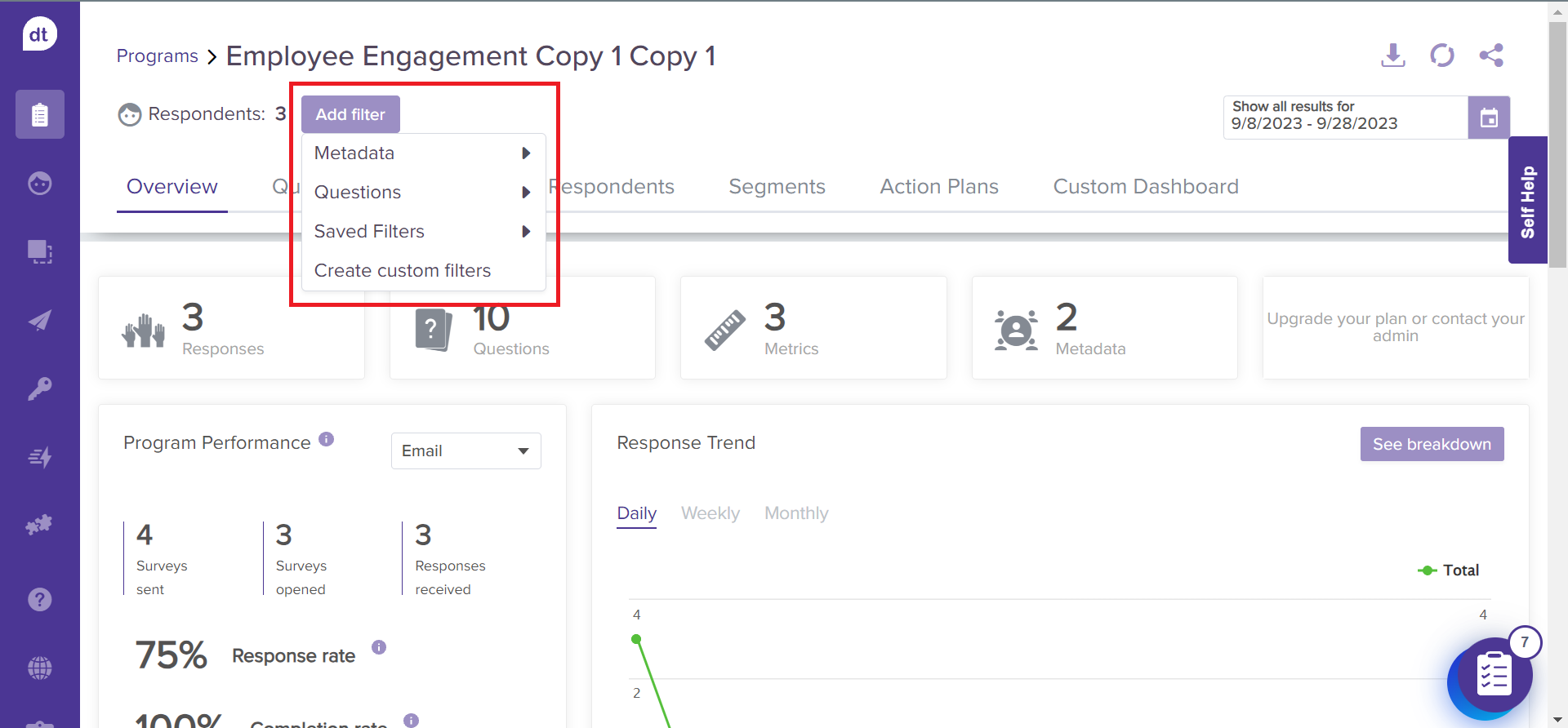
Task: Open the floating checklist widget
Action: [1493, 676]
